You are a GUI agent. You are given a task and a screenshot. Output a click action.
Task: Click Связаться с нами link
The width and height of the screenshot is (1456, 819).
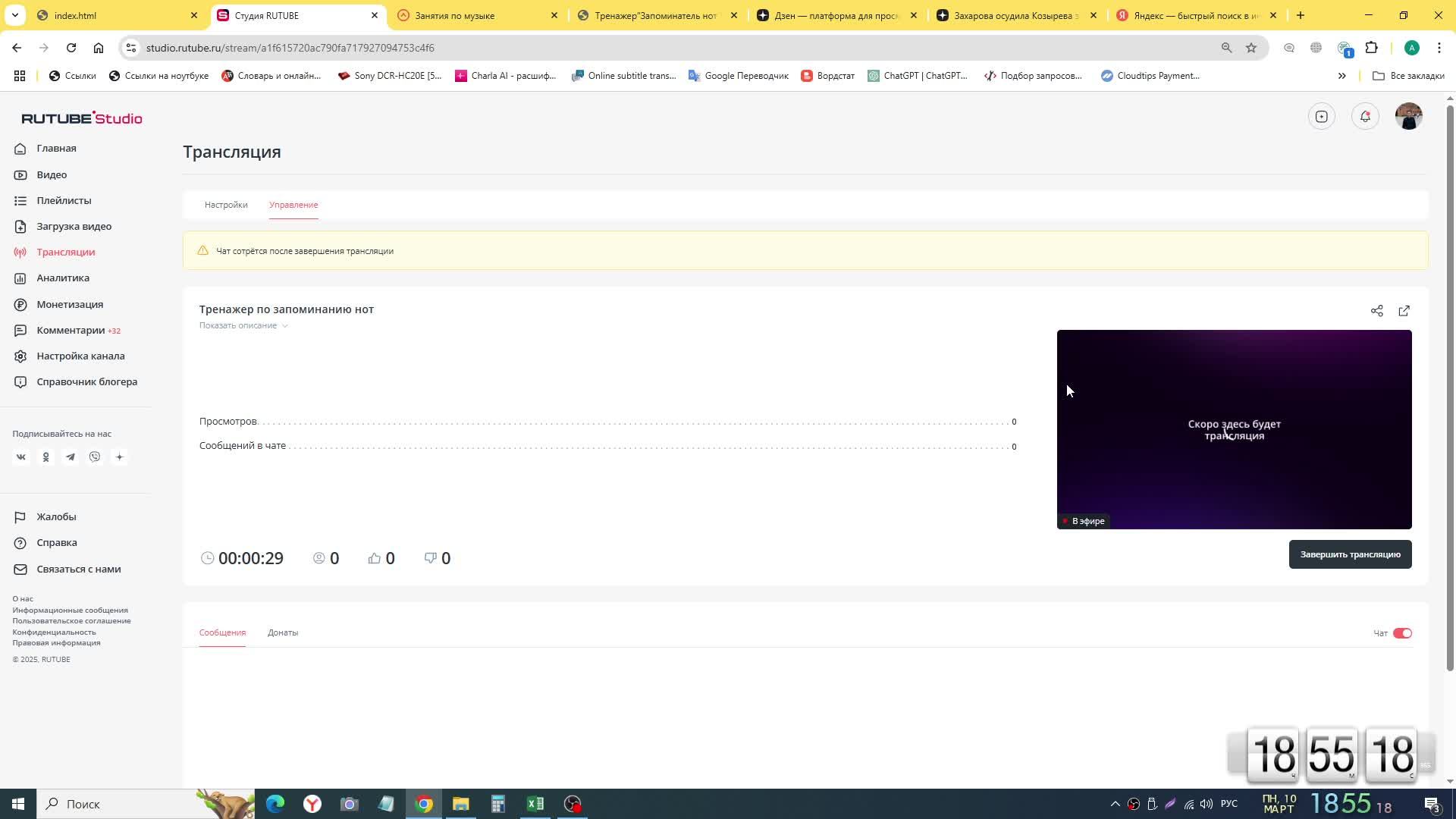(x=79, y=569)
